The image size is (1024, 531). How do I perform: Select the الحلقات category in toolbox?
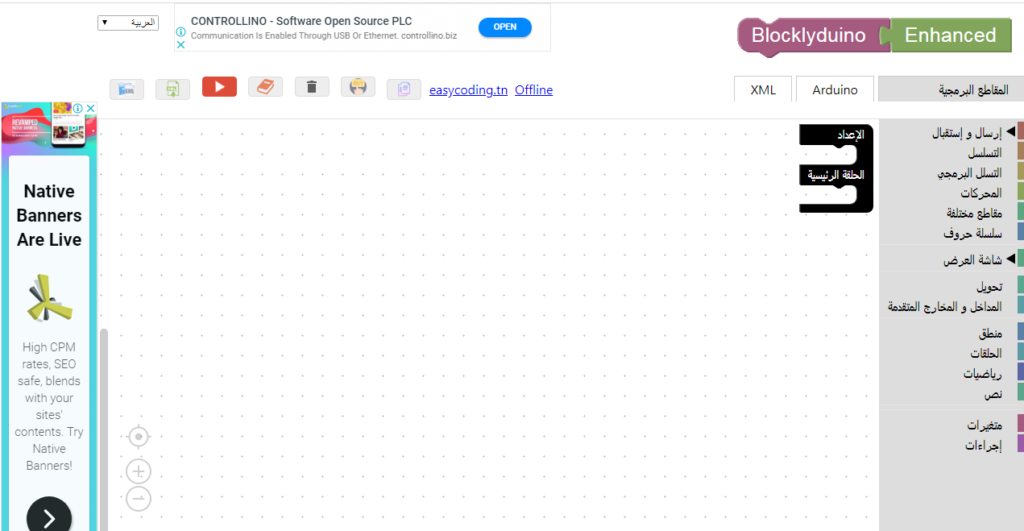[x=985, y=353]
